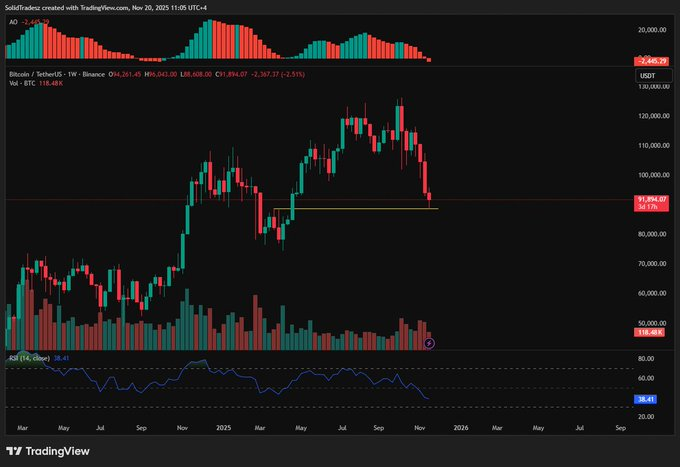Screen dimensions: 680x467
Task: Click the RSI 38.41 blue axis label
Action: (x=645, y=399)
